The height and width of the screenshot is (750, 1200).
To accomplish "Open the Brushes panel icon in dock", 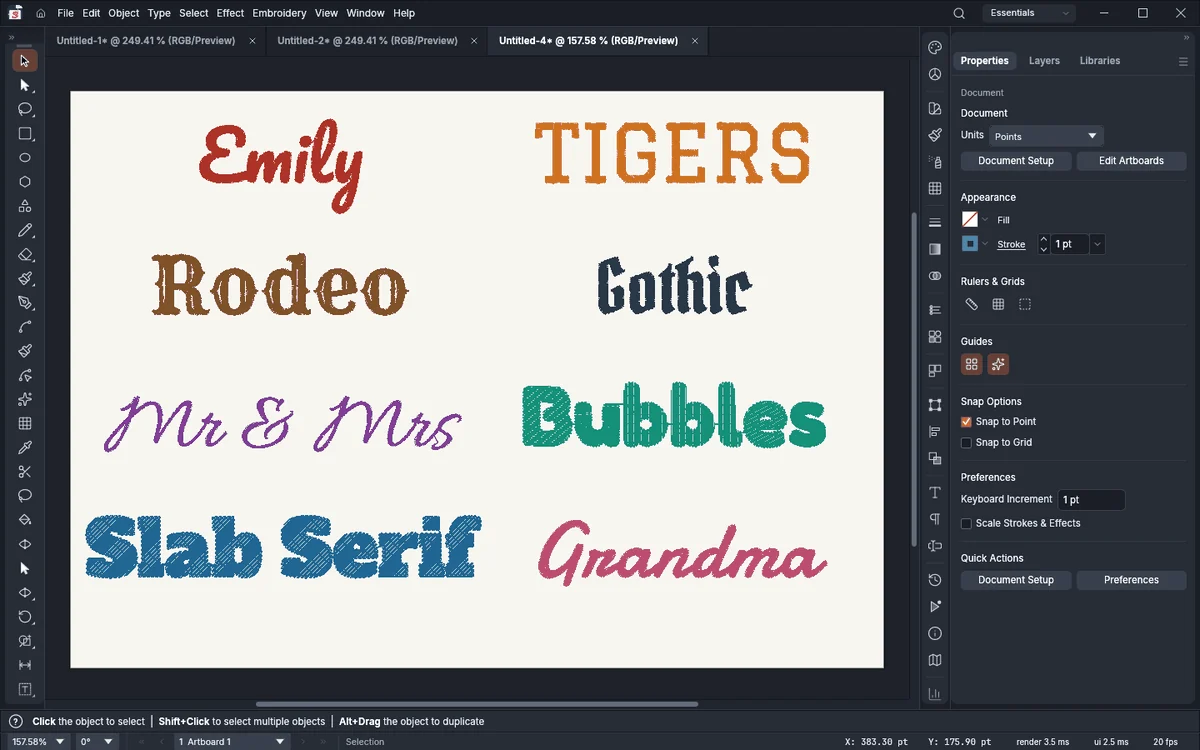I will 935,135.
